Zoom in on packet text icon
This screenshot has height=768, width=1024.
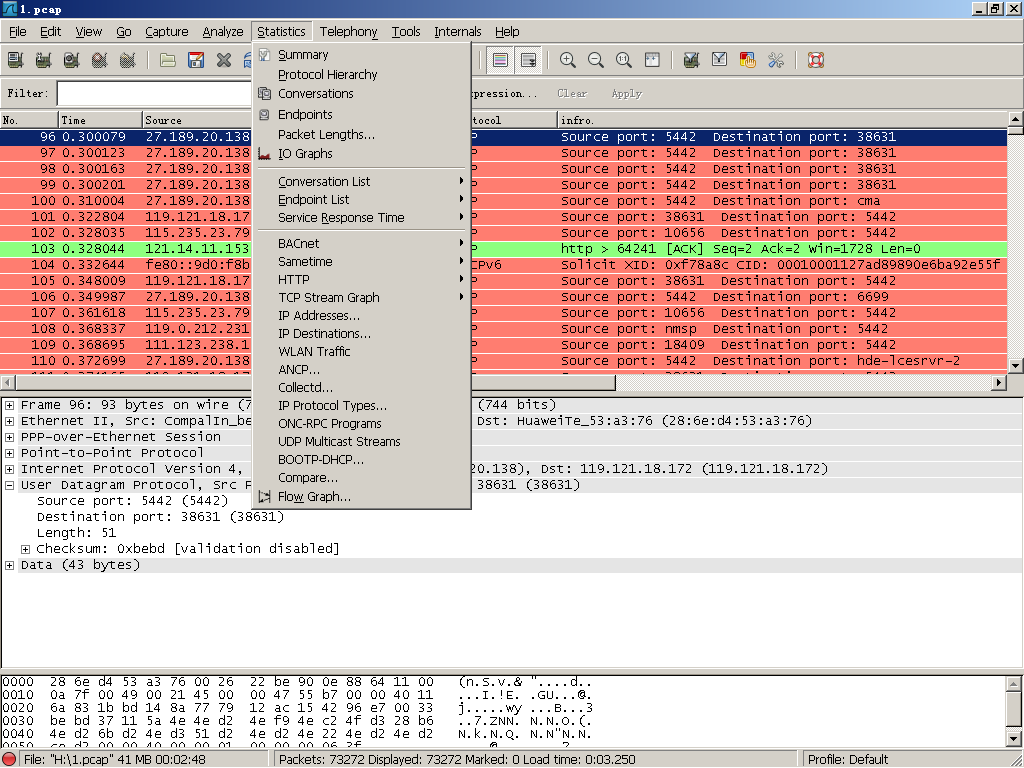click(568, 60)
